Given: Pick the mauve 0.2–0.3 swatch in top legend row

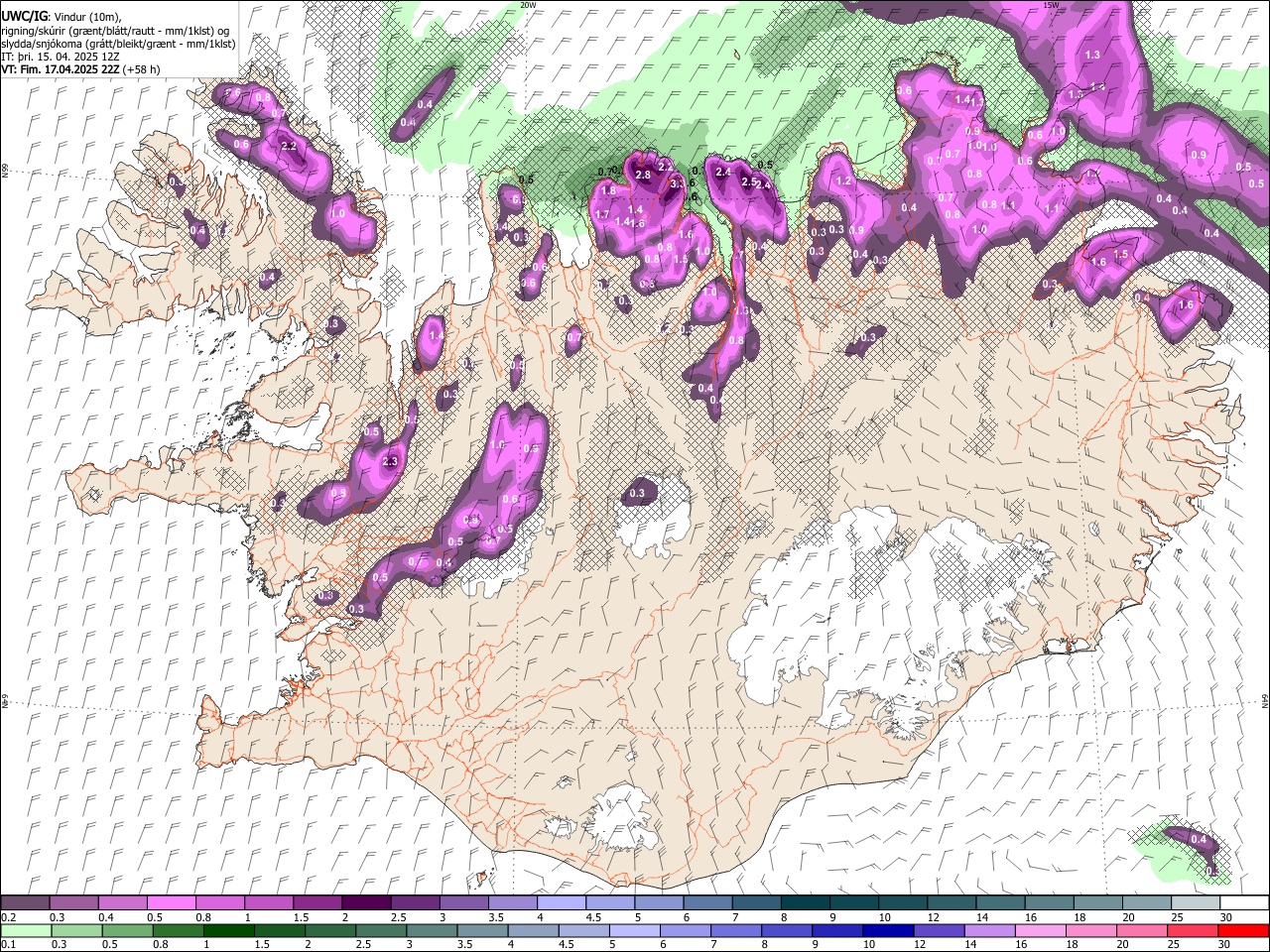Looking at the screenshot, I should click(26, 903).
